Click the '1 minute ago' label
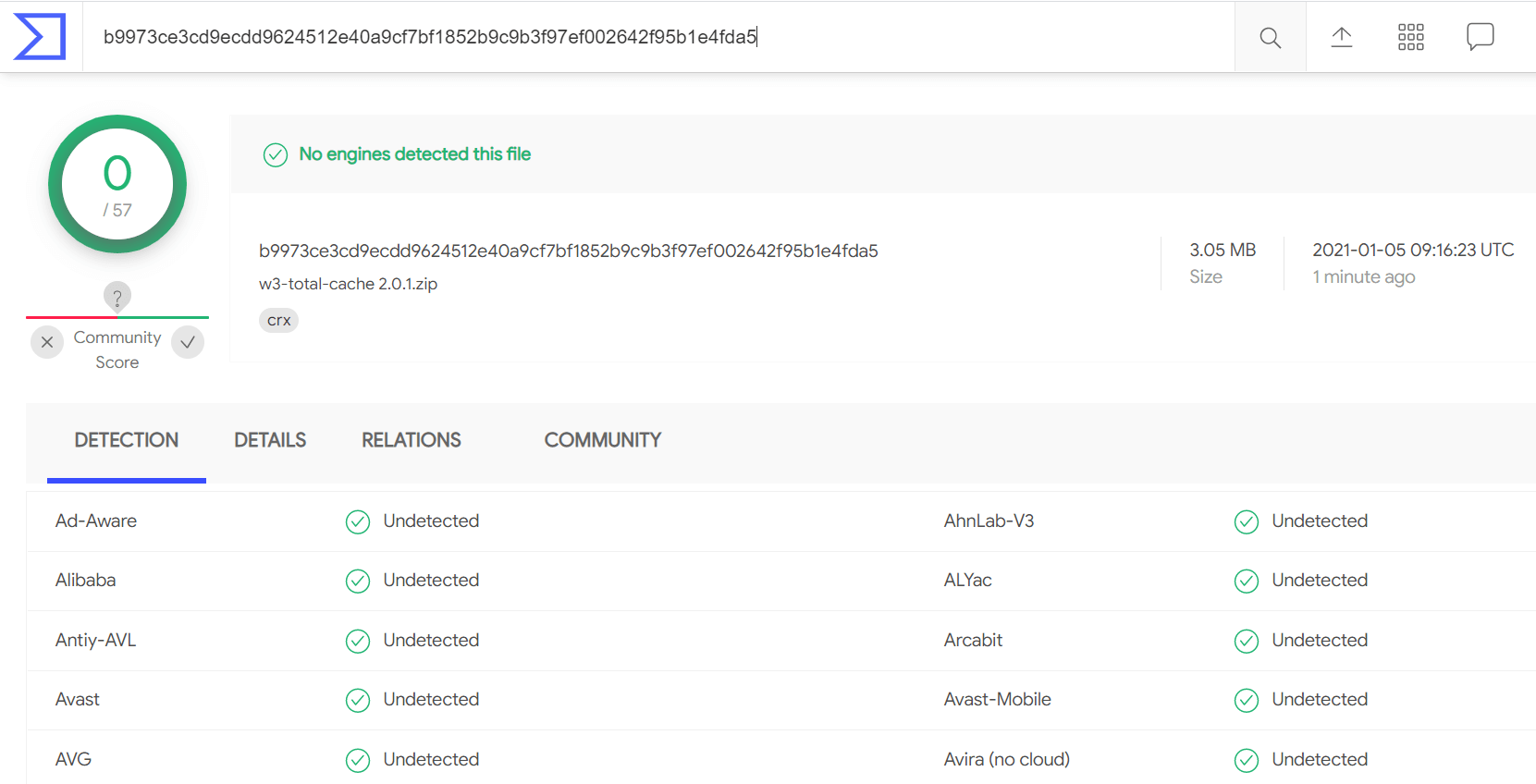 [x=1364, y=277]
